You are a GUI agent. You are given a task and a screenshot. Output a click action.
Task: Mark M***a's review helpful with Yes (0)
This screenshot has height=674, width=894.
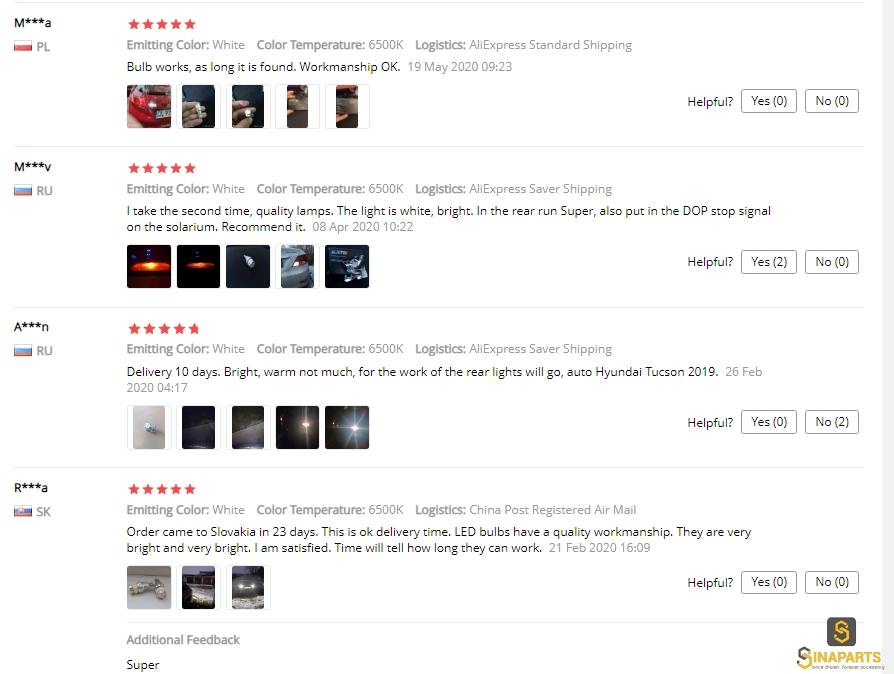[769, 101]
